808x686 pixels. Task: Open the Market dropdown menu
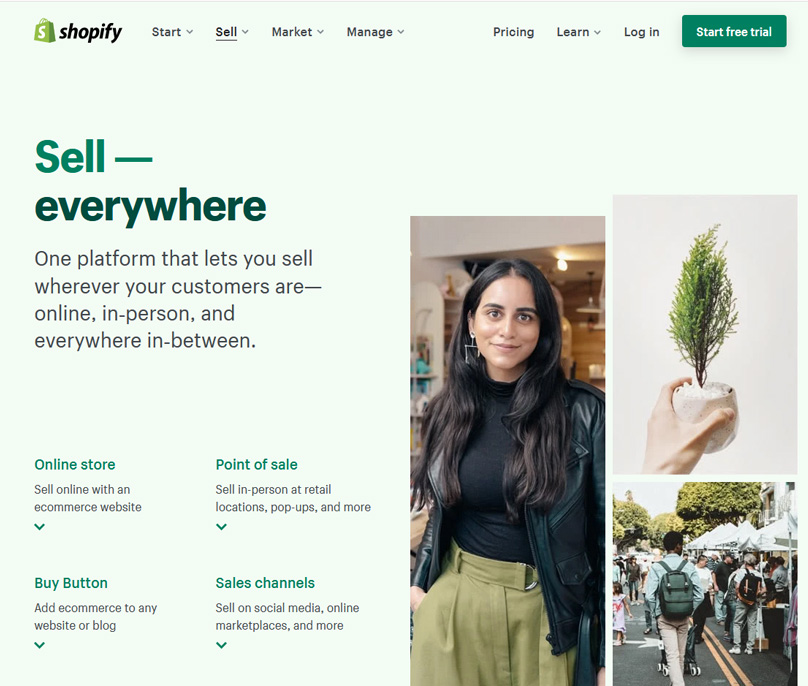(298, 32)
